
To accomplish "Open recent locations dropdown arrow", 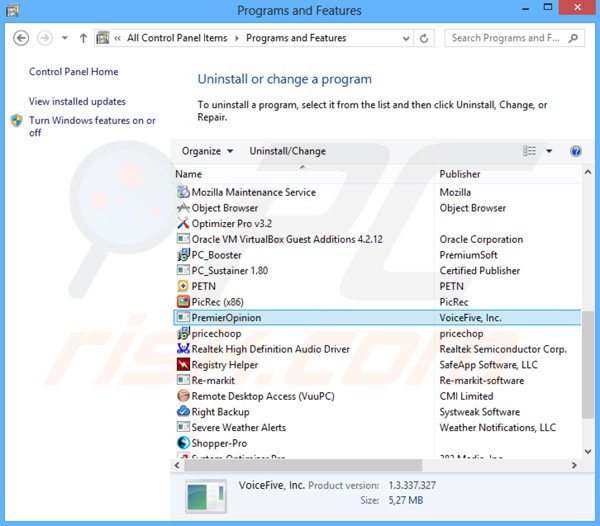I will click(x=65, y=38).
